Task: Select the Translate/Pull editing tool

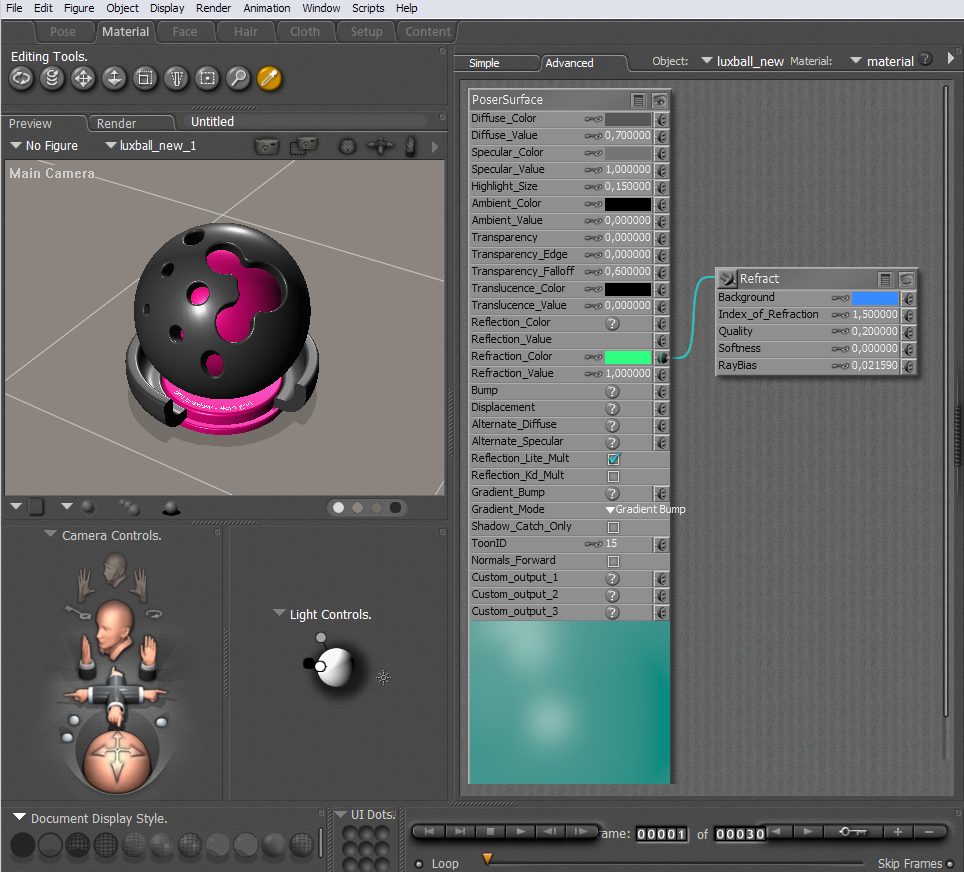Action: coord(84,78)
